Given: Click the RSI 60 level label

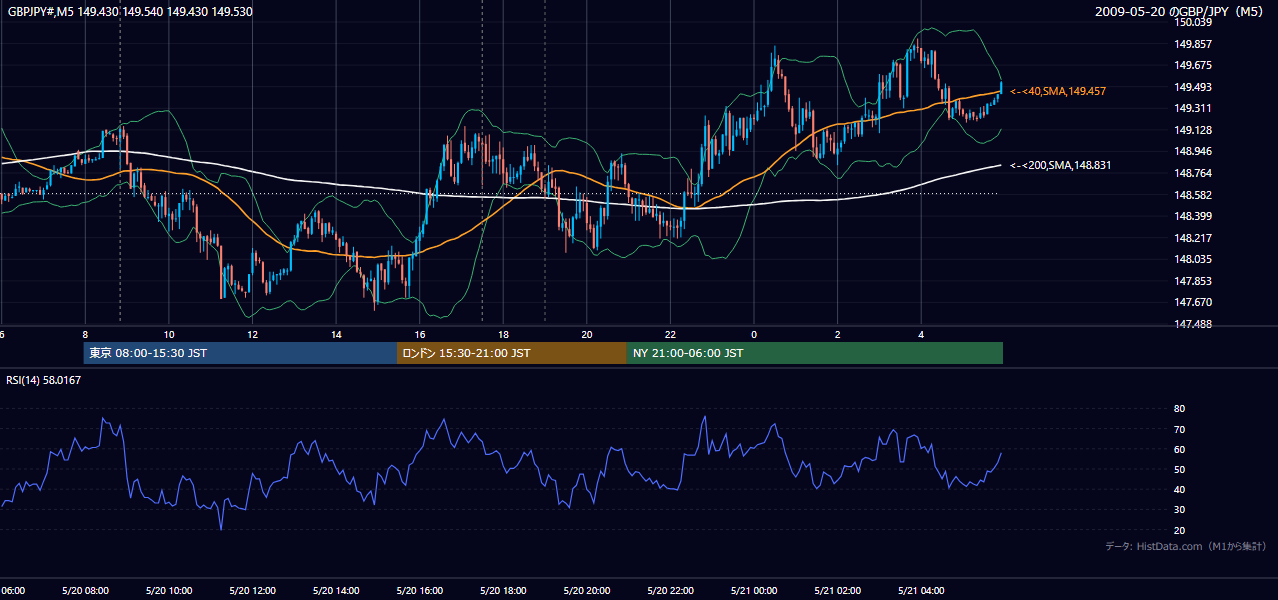Looking at the screenshot, I should click(1179, 449).
